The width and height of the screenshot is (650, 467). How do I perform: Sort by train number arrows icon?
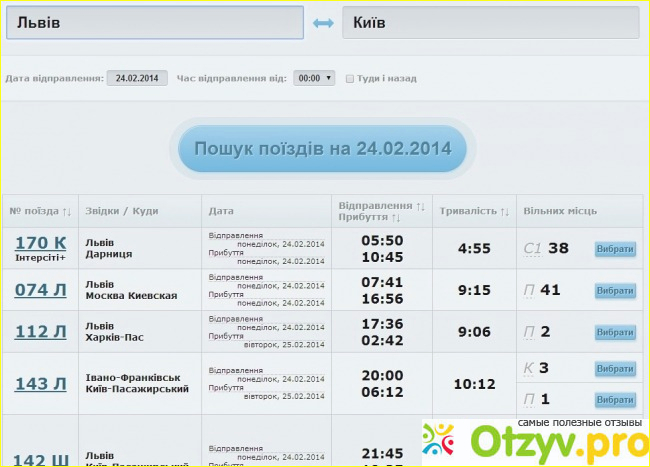tap(67, 211)
